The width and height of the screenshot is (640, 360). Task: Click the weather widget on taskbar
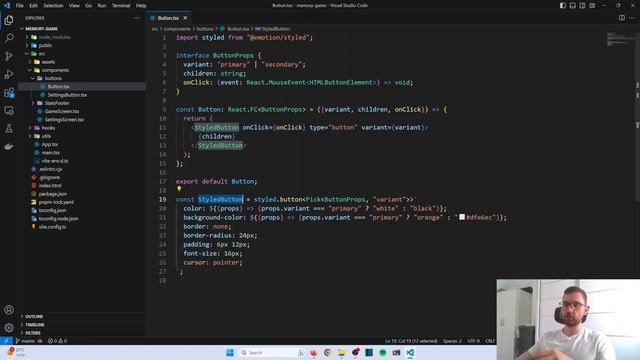pyautogui.click(x=16, y=352)
